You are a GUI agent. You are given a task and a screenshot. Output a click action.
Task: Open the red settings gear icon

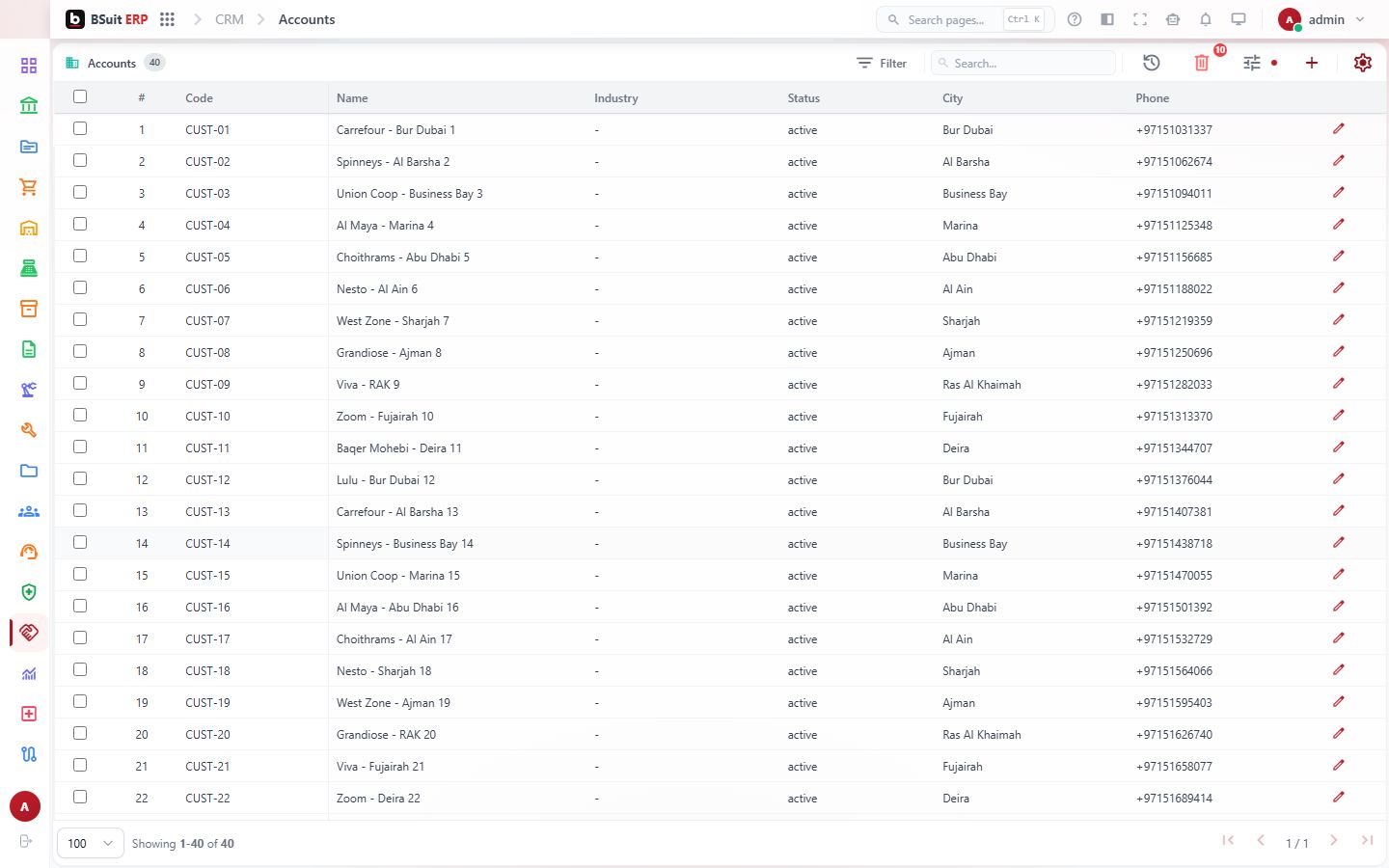(1363, 63)
